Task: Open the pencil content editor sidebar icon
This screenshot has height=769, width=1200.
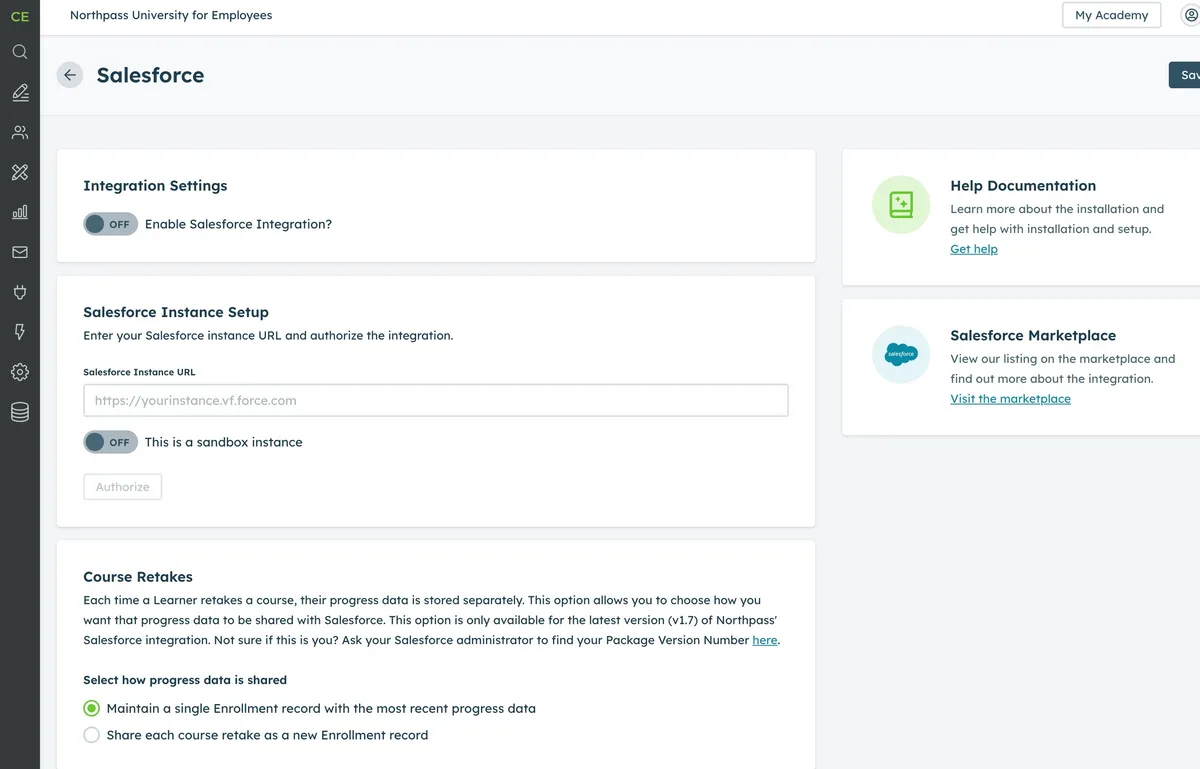Action: point(19,92)
